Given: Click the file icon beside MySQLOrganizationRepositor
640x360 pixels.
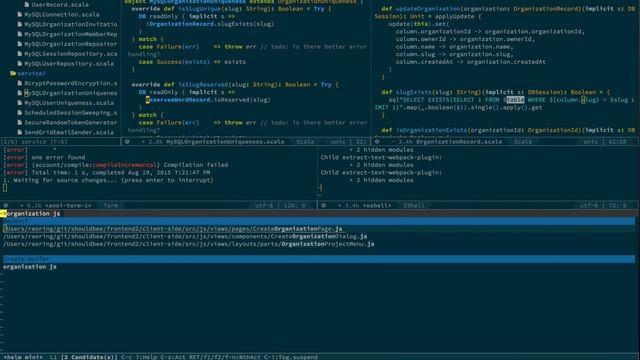Looking at the screenshot, I should [x=19, y=44].
